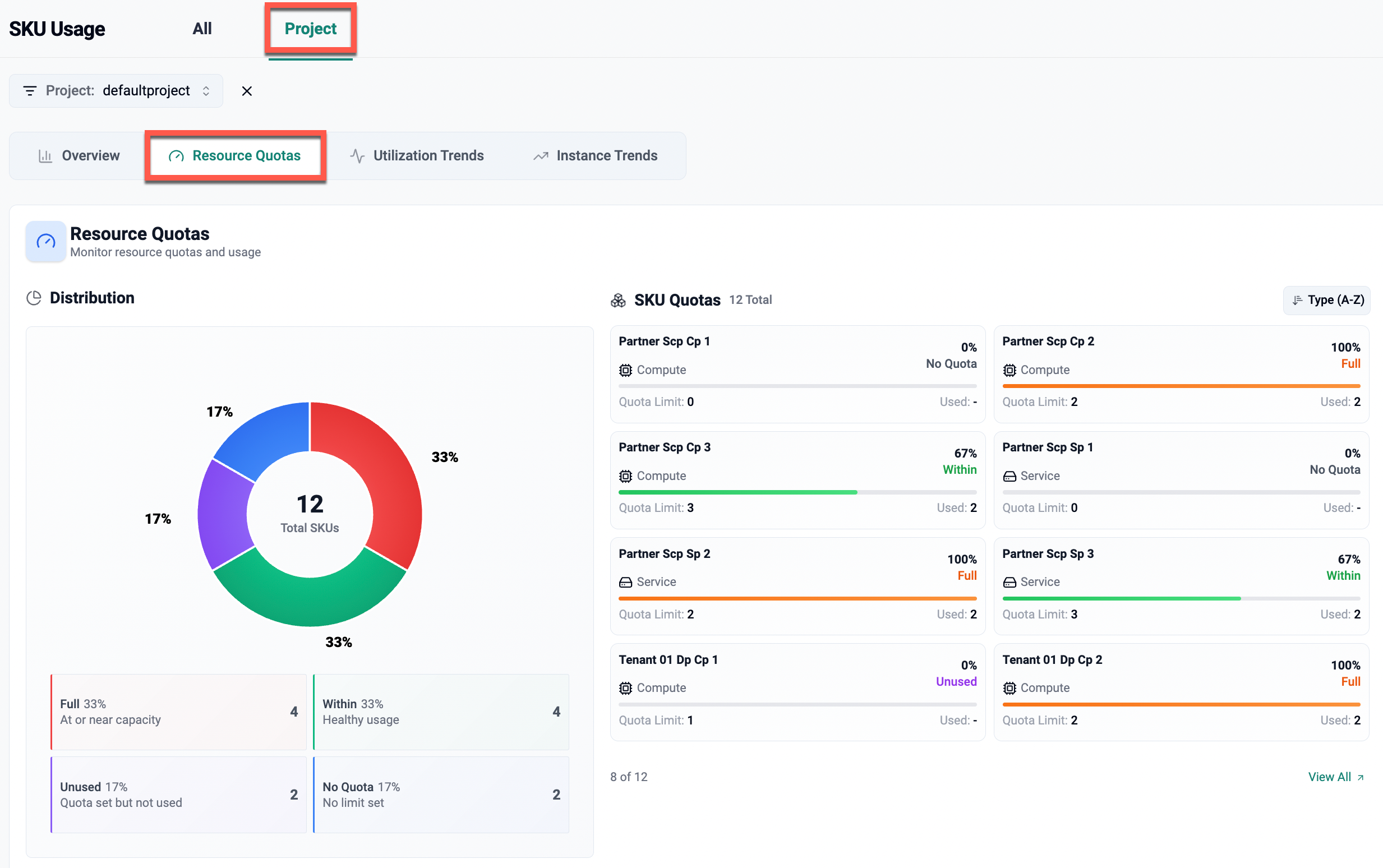Screen dimensions: 1383x868
Task: Open the Tenant 01 Dp Cp 2 quota card
Action: [x=1181, y=691]
